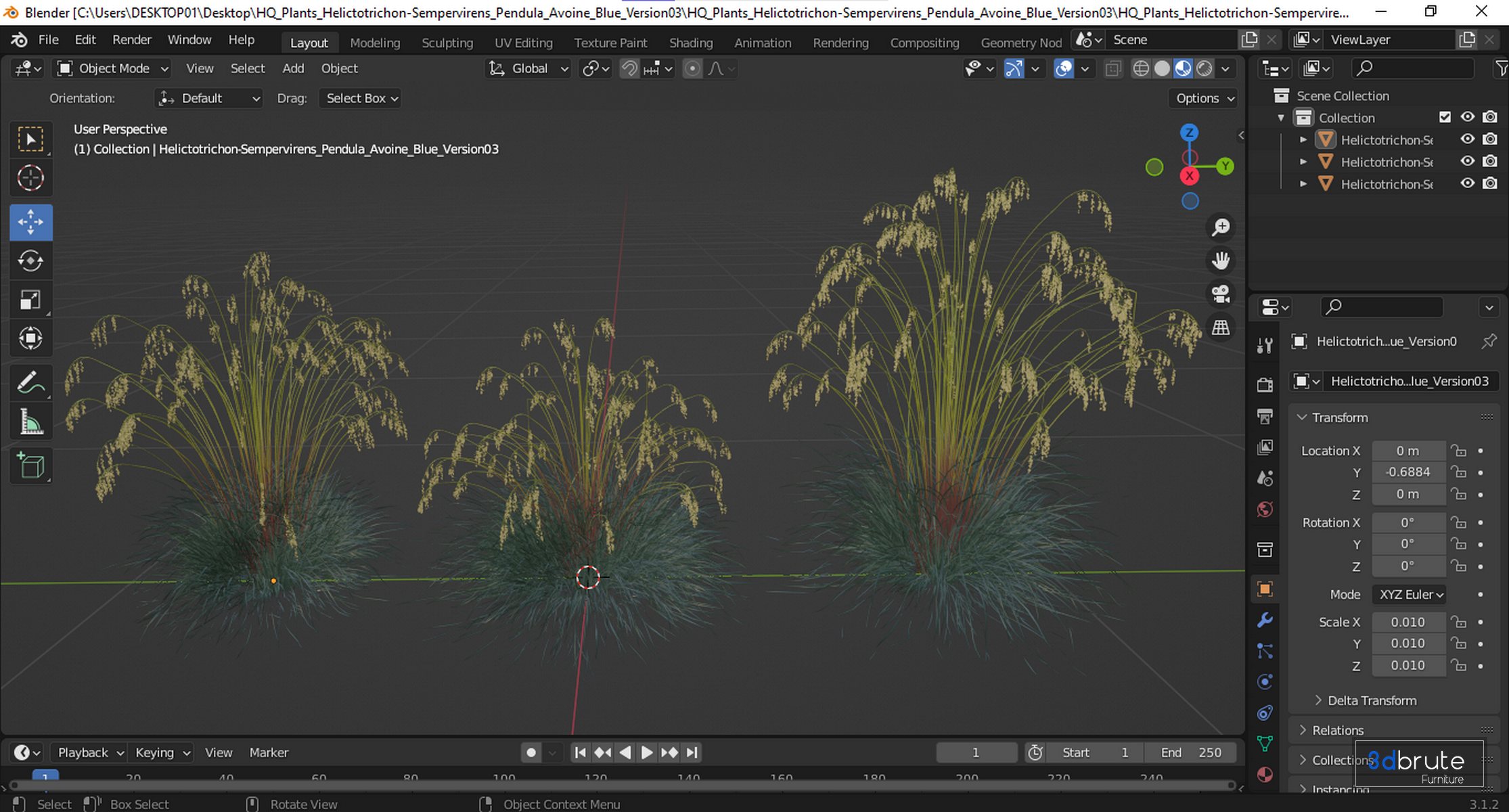The height and width of the screenshot is (812, 1509).
Task: Select the Add Cube tool
Action: (30, 466)
